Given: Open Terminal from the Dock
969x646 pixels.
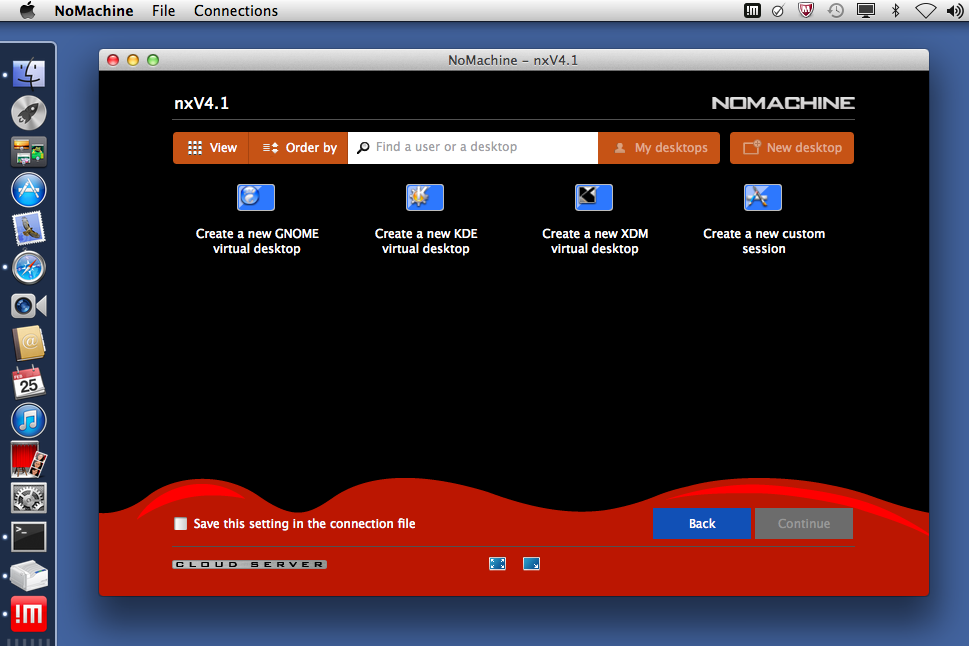Looking at the screenshot, I should [x=28, y=537].
